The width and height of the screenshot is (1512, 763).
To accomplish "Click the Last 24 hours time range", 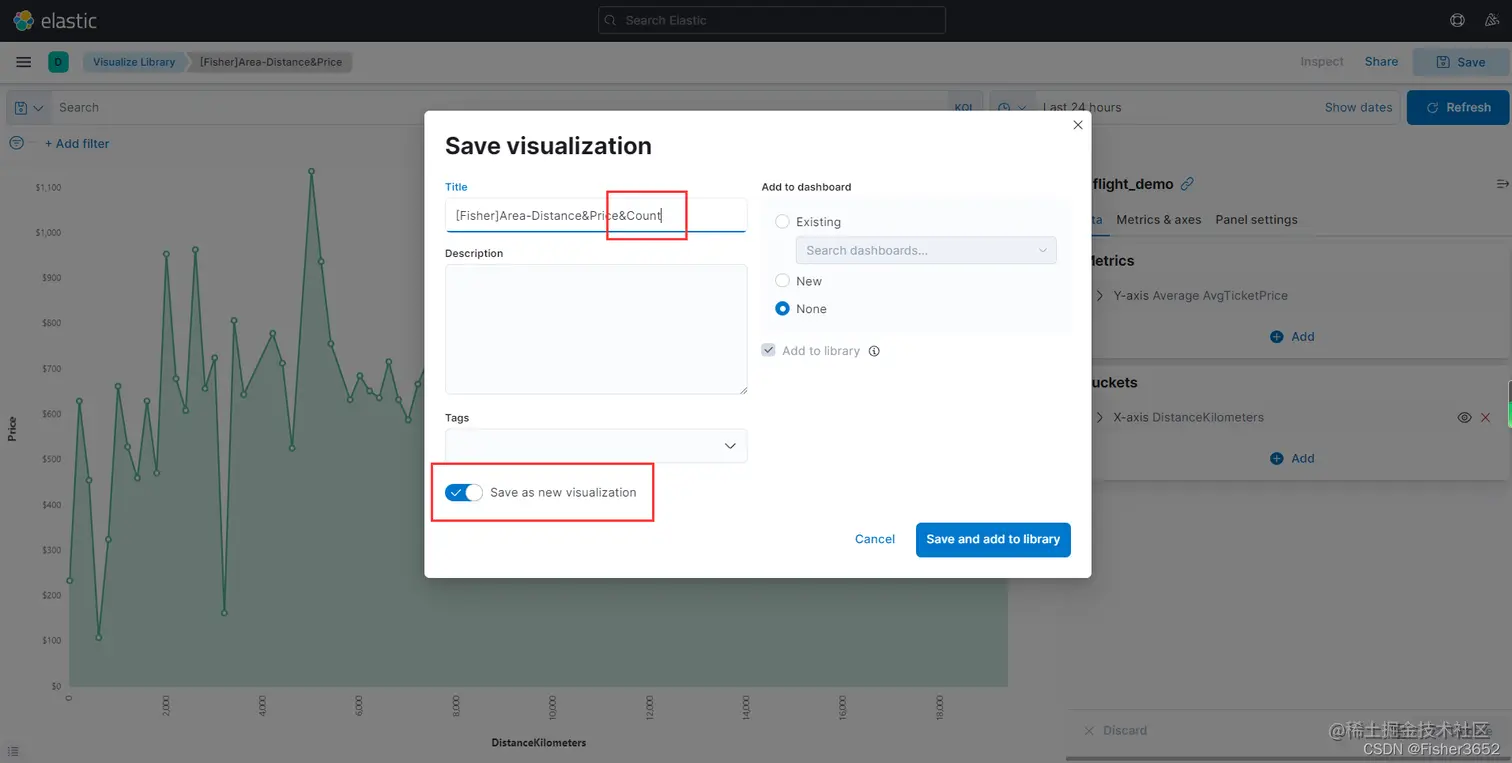I will [1082, 107].
